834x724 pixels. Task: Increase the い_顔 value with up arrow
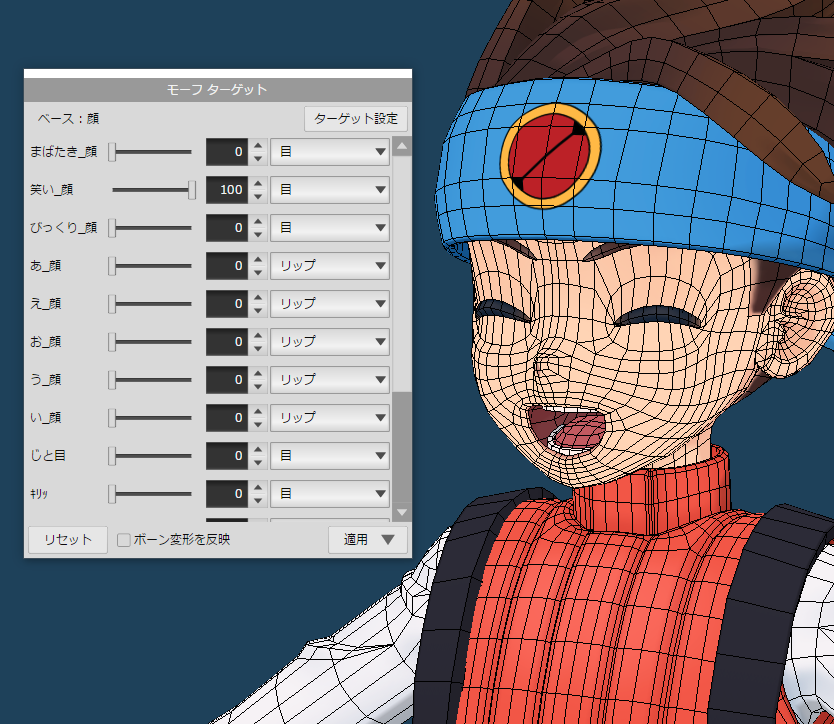(258, 411)
